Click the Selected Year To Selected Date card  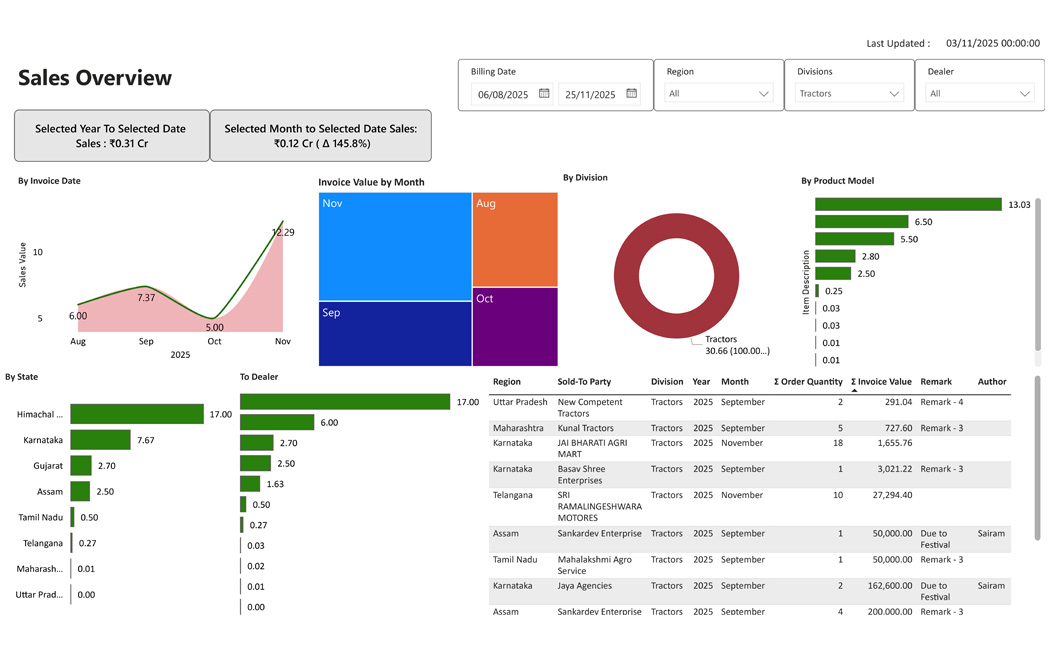[x=111, y=136]
